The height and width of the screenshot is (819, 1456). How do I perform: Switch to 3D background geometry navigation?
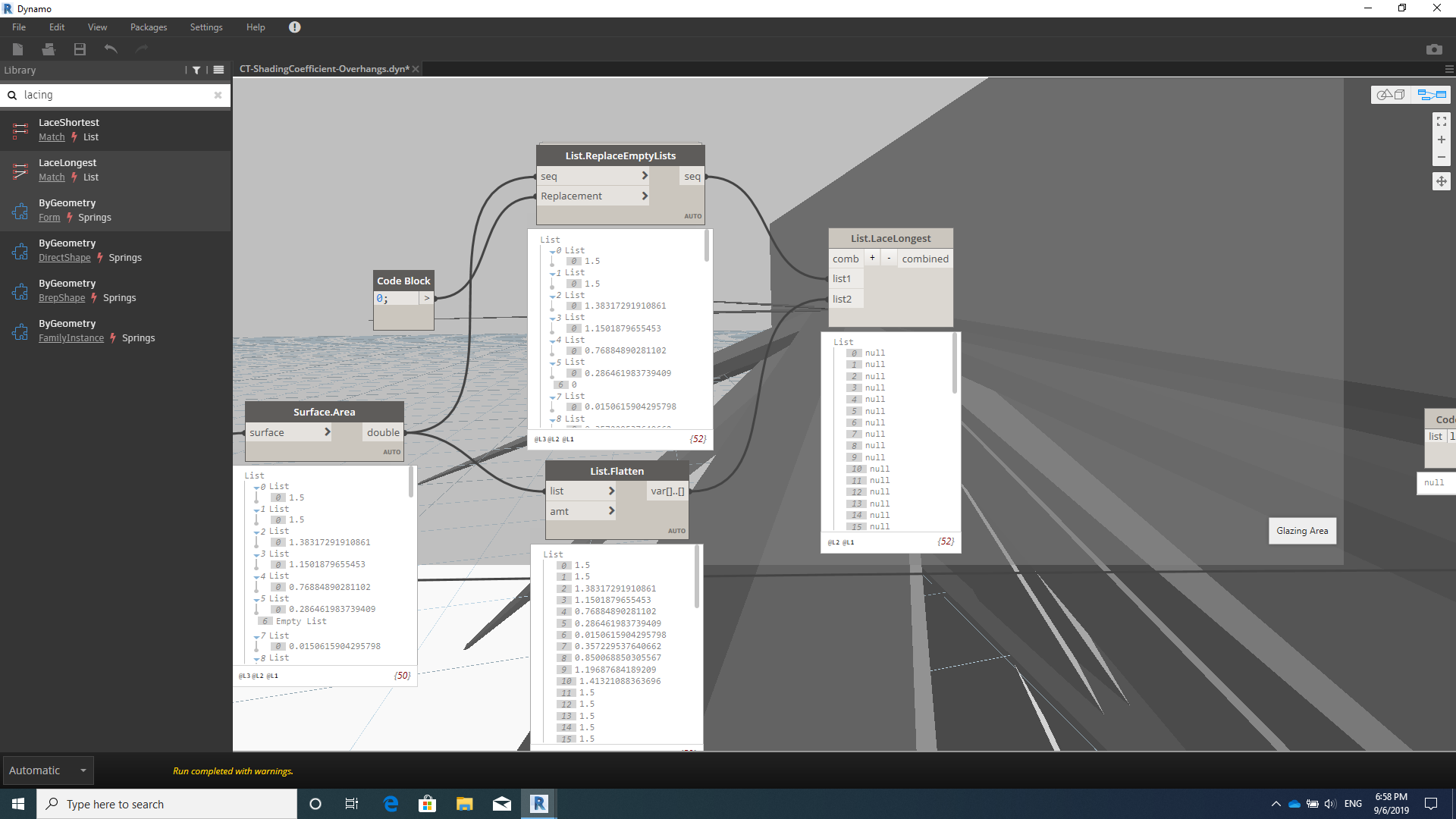click(1391, 95)
